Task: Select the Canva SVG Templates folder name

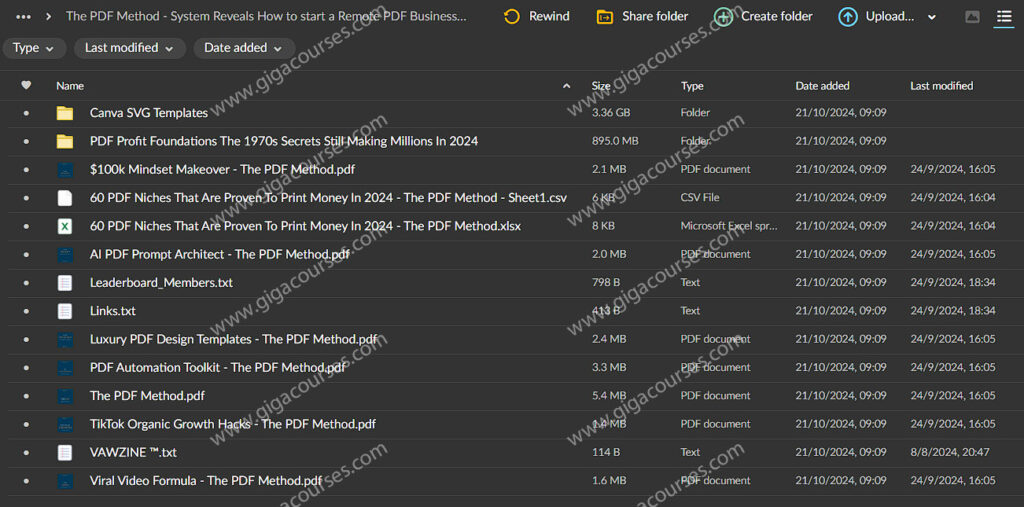Action: tap(149, 113)
